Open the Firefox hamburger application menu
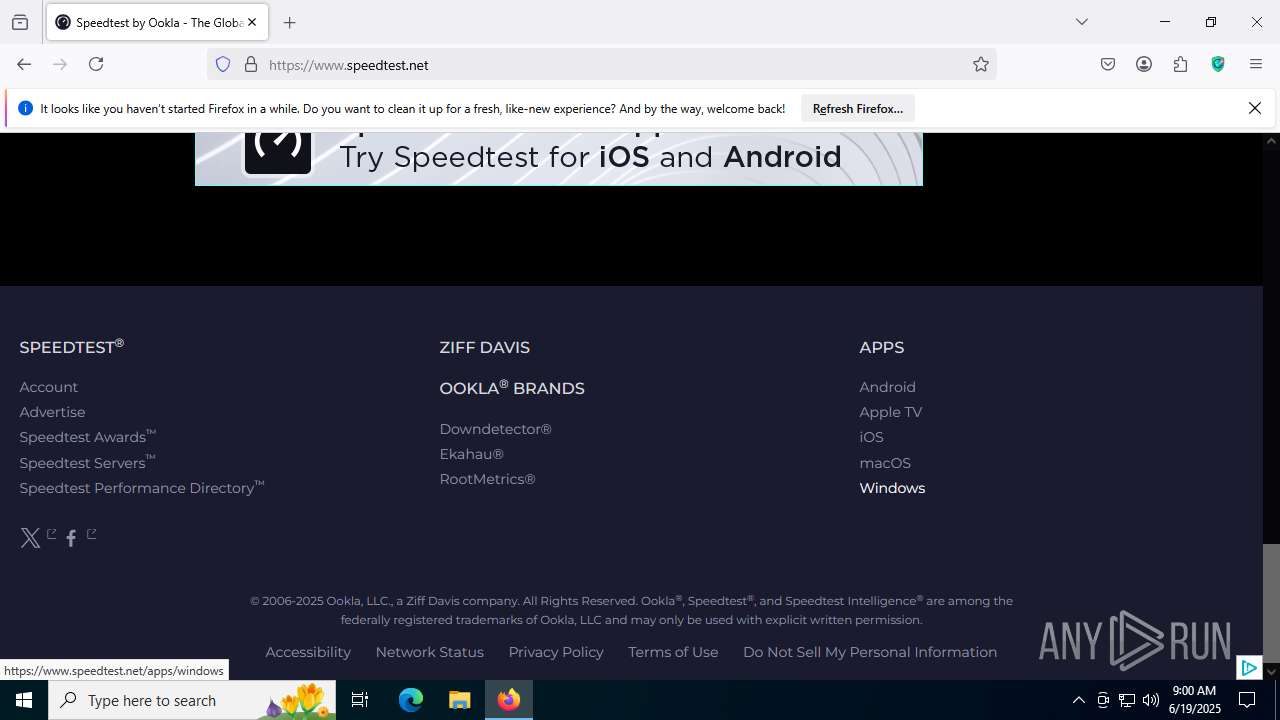Screen dimensions: 1280x720 [x=1256, y=64]
